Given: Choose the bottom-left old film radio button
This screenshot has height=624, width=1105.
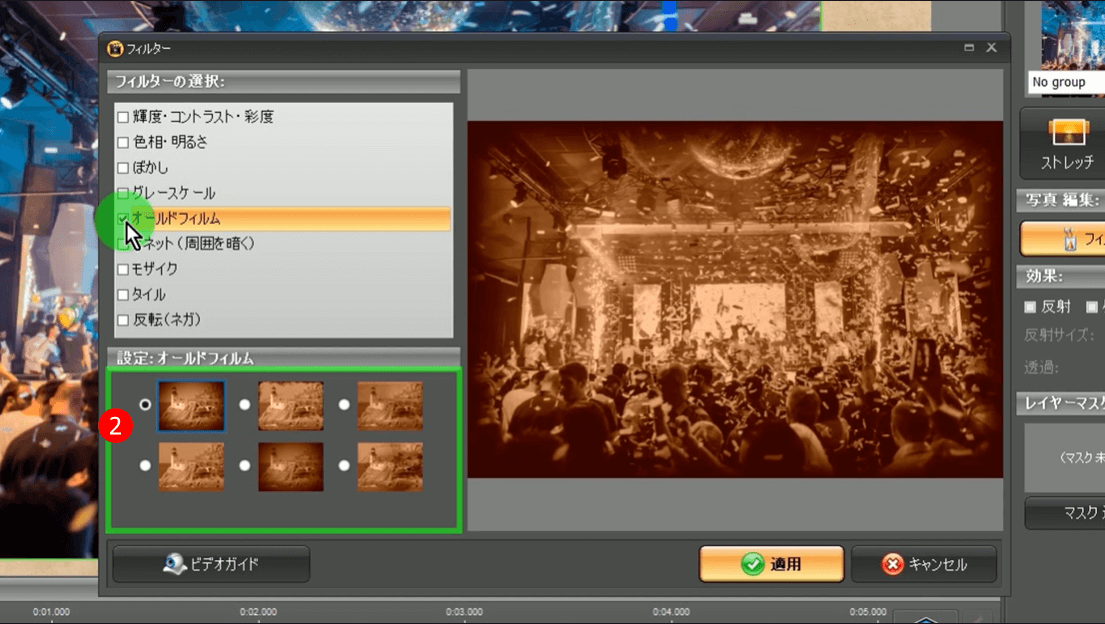Looking at the screenshot, I should click(x=146, y=466).
